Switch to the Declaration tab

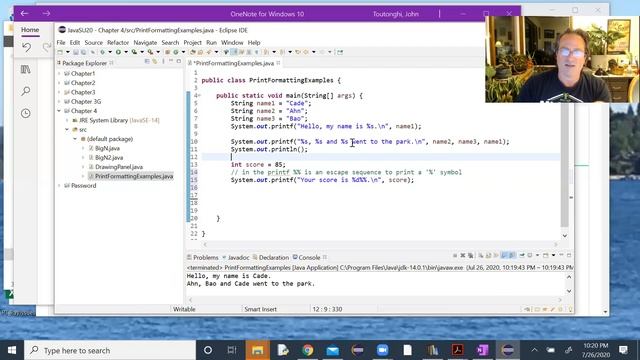(271, 258)
